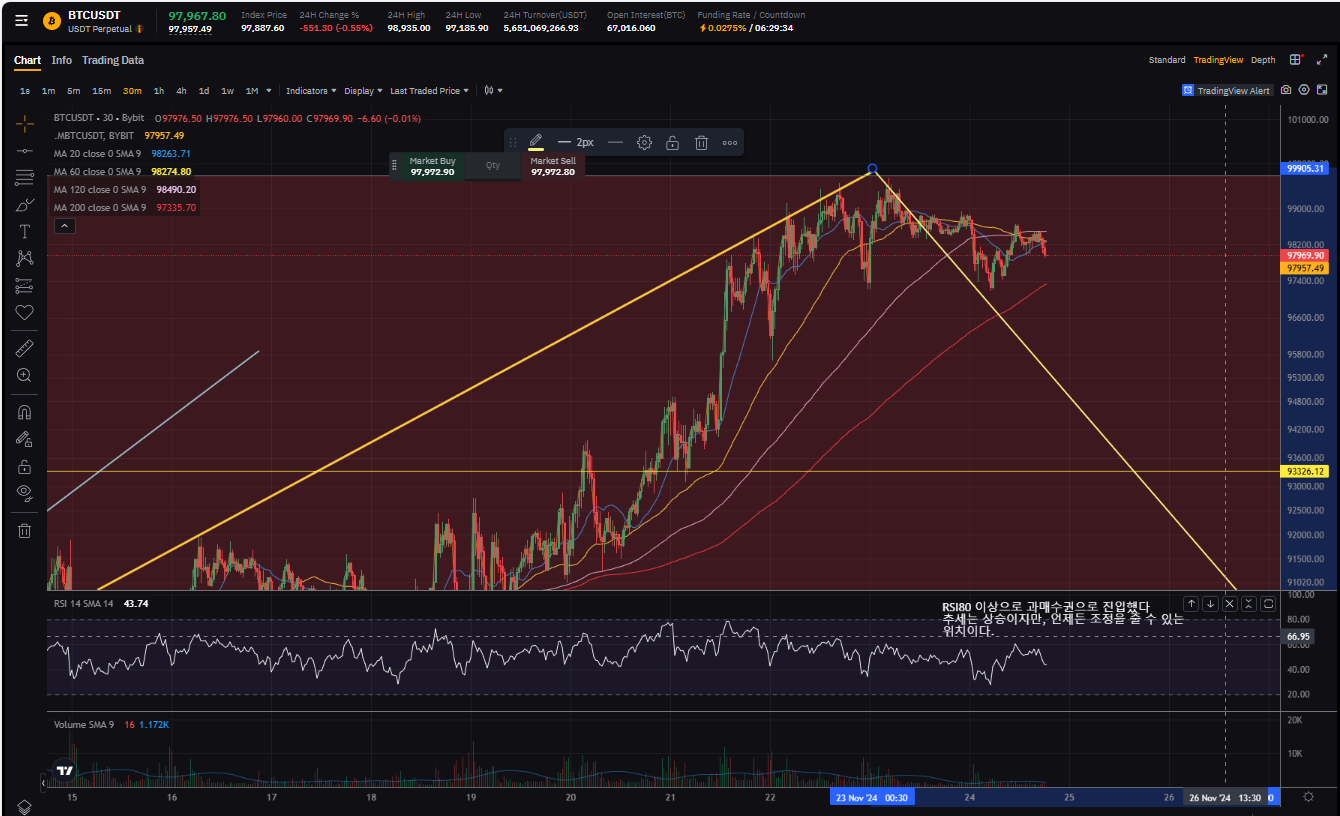Switch to TradingView chart view

pyautogui.click(x=1219, y=60)
